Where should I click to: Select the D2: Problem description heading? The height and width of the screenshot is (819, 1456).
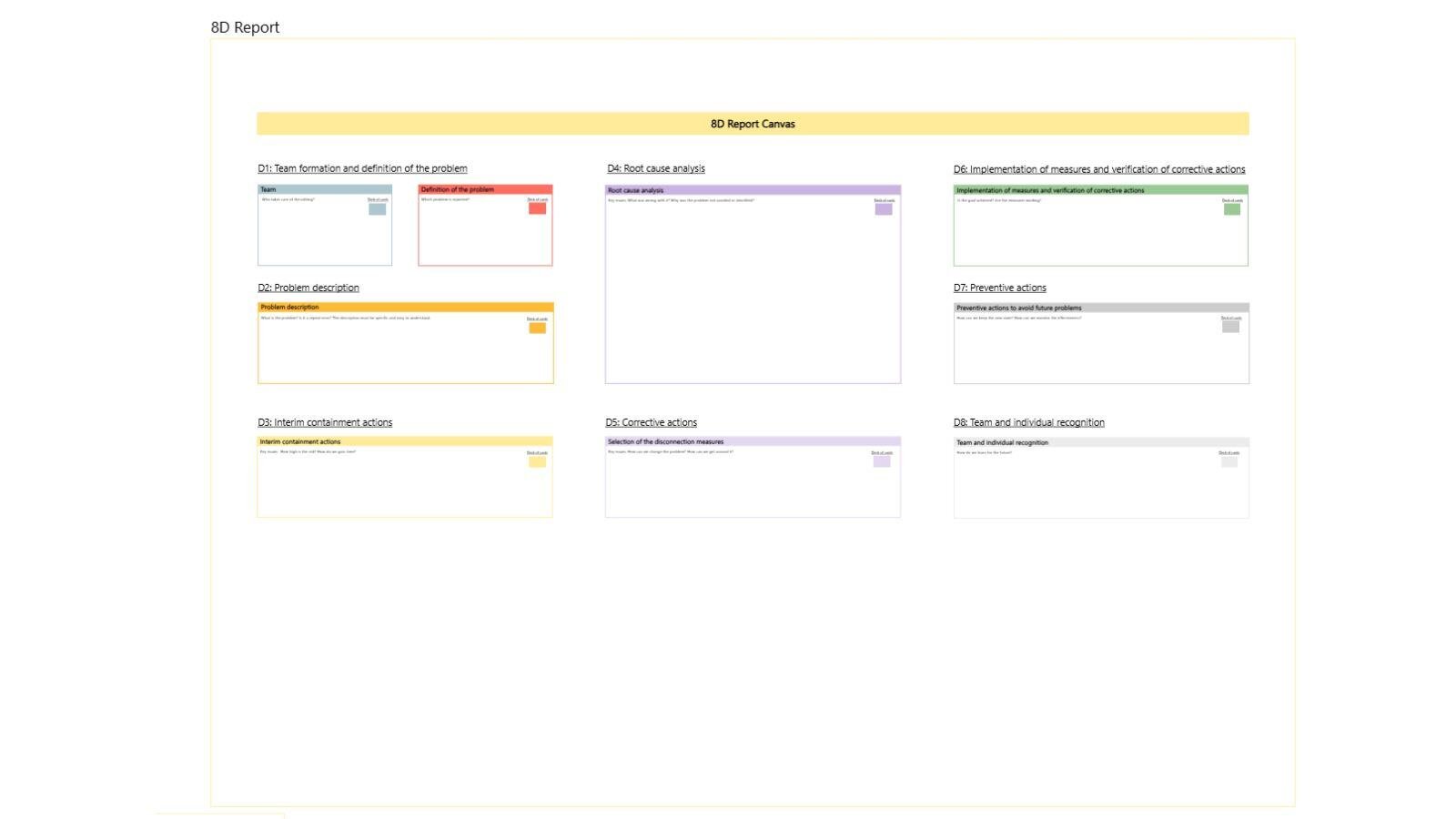(x=308, y=288)
